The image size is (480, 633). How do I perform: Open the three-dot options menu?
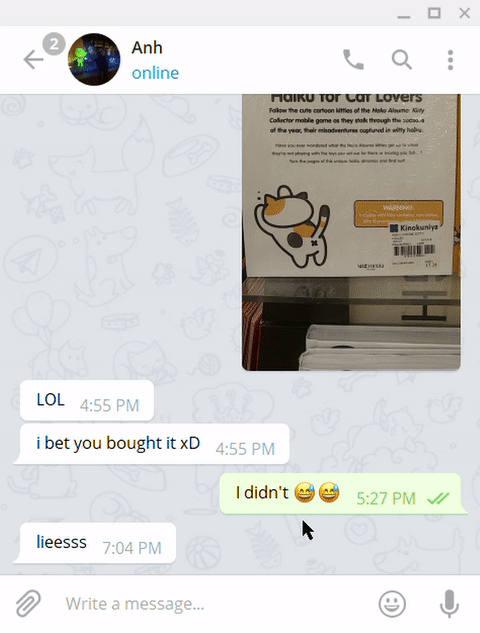[x=451, y=60]
